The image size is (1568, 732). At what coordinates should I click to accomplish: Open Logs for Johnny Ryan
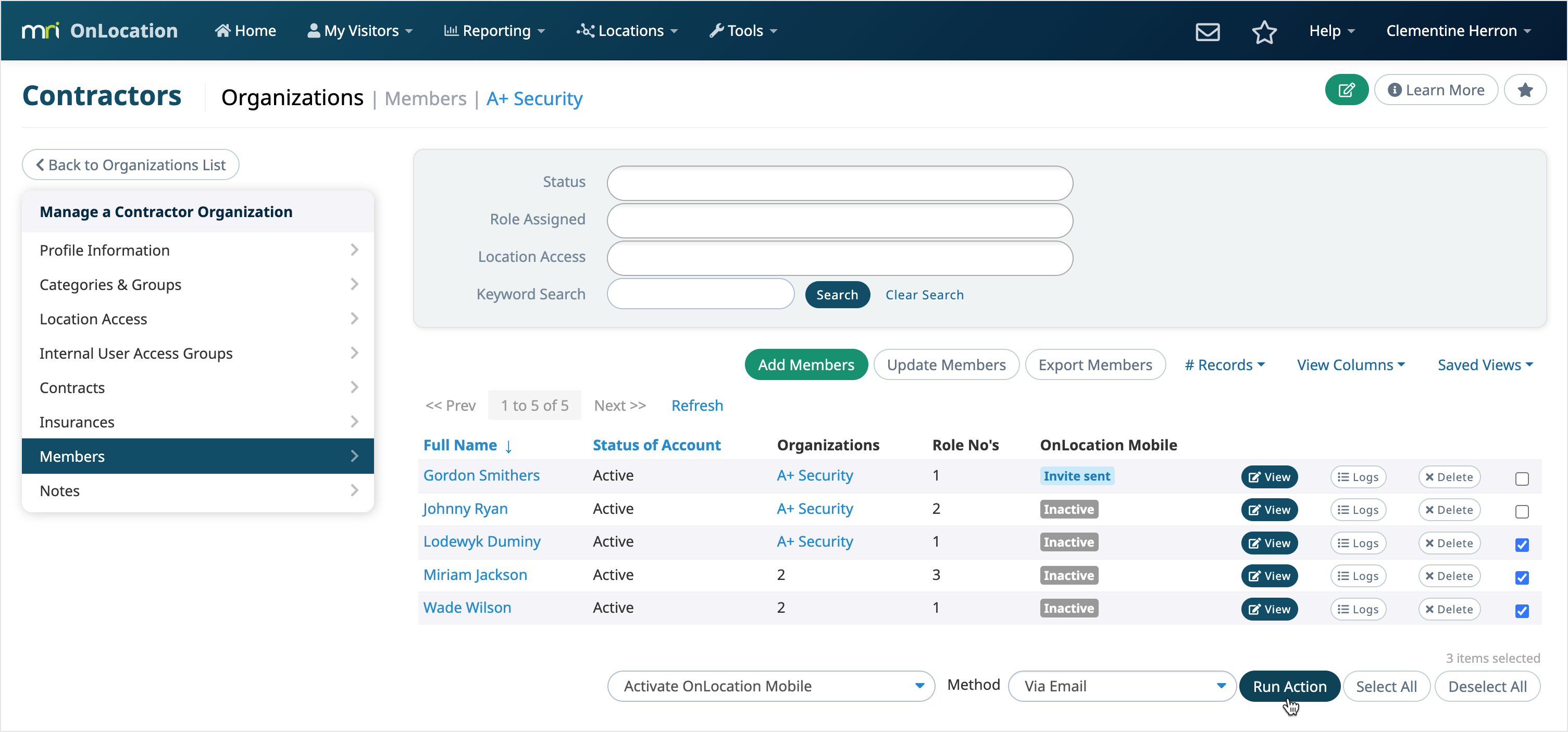pos(1358,509)
